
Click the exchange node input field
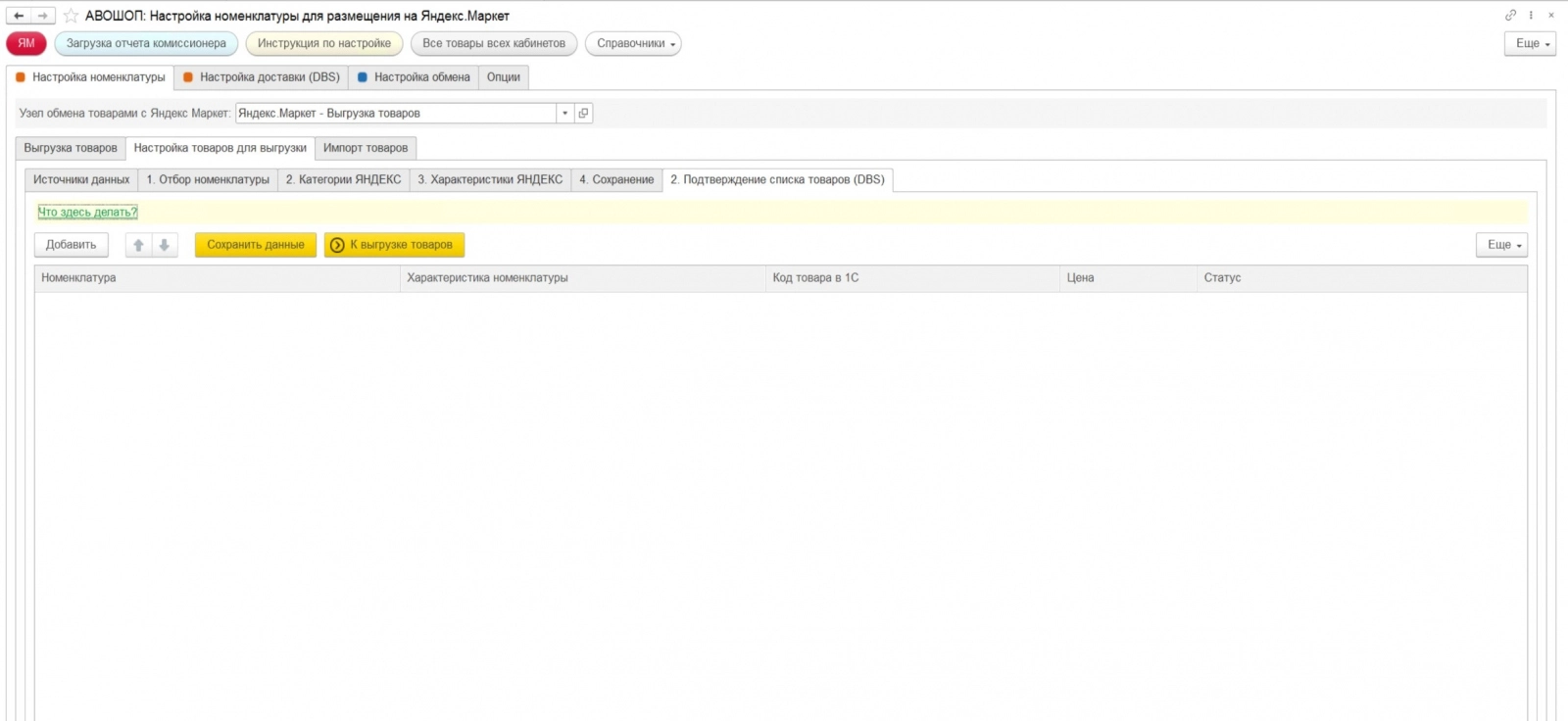396,114
